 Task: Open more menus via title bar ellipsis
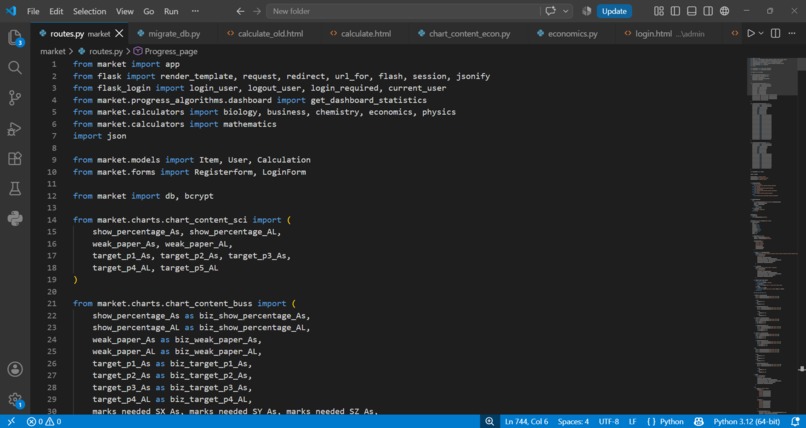(195, 11)
